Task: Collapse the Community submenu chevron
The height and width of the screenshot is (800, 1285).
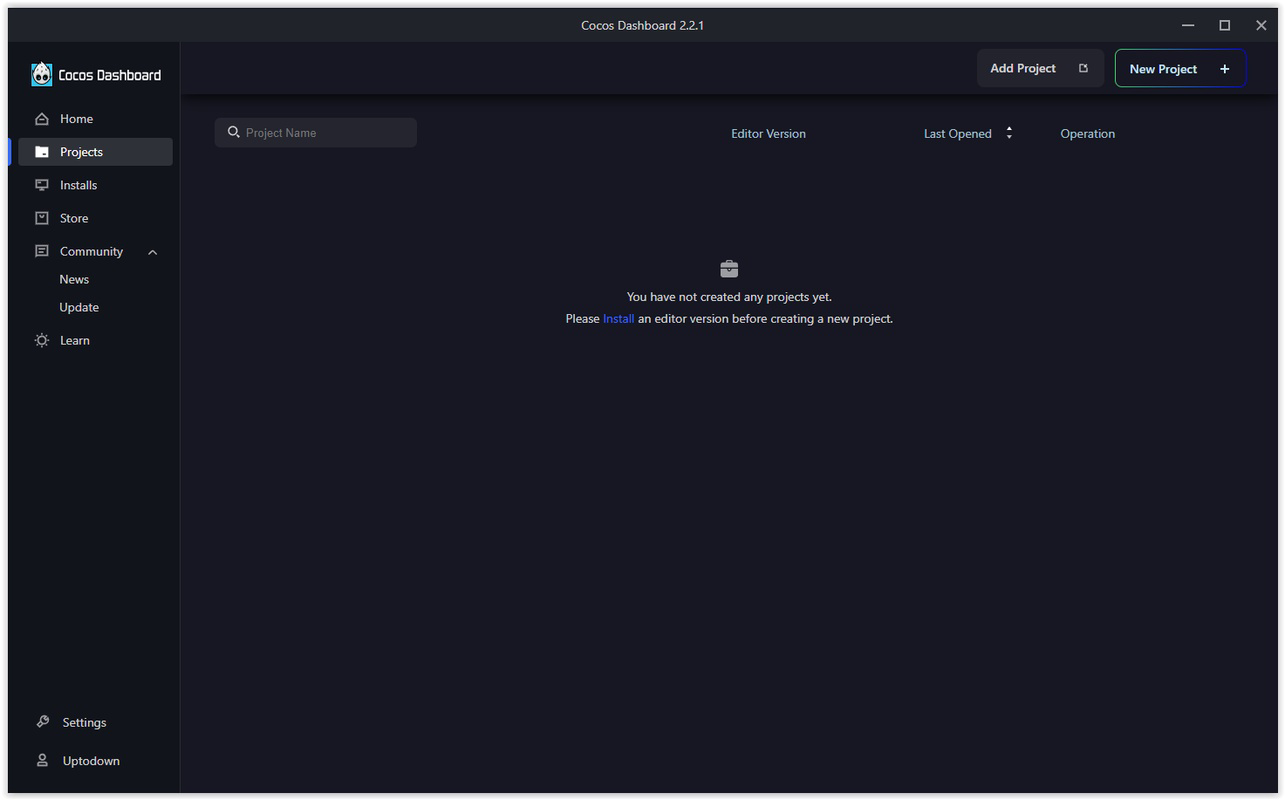Action: click(x=153, y=252)
